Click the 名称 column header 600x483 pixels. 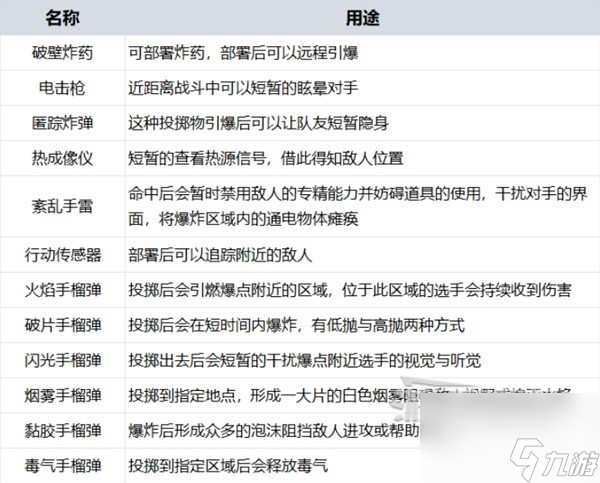(x=62, y=18)
